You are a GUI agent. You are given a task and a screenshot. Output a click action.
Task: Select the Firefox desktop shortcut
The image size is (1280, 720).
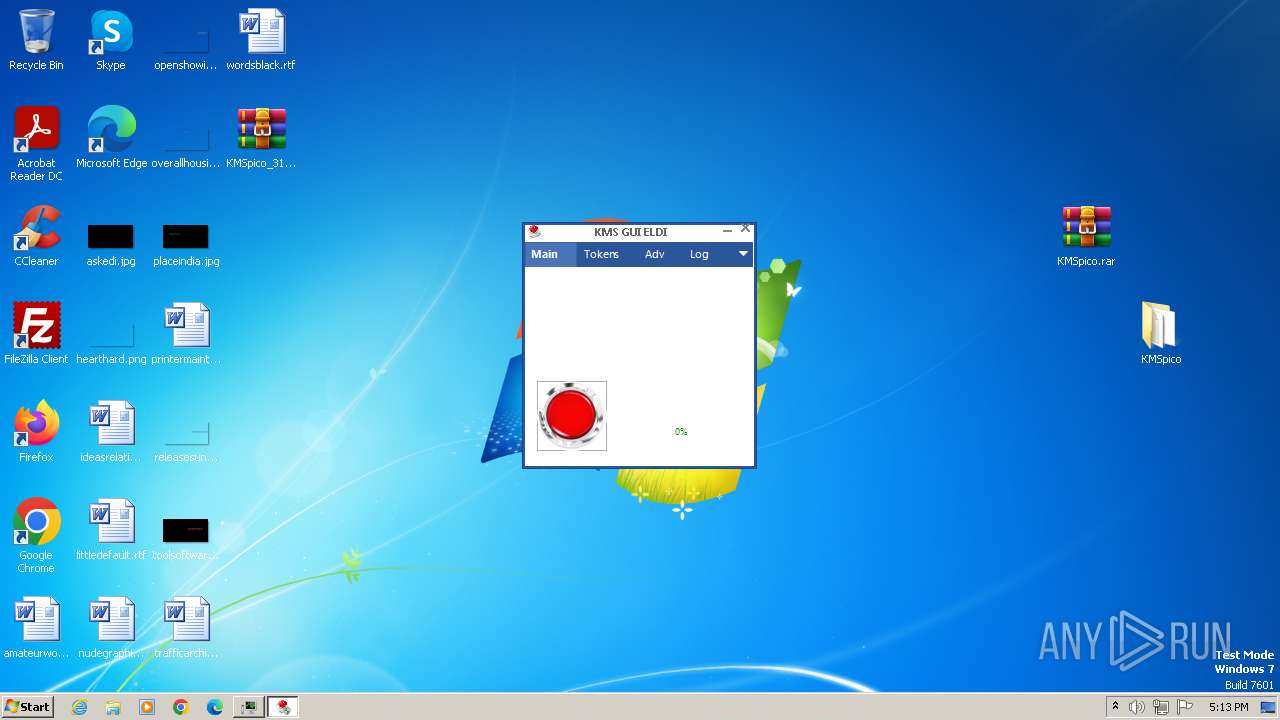[x=36, y=432]
